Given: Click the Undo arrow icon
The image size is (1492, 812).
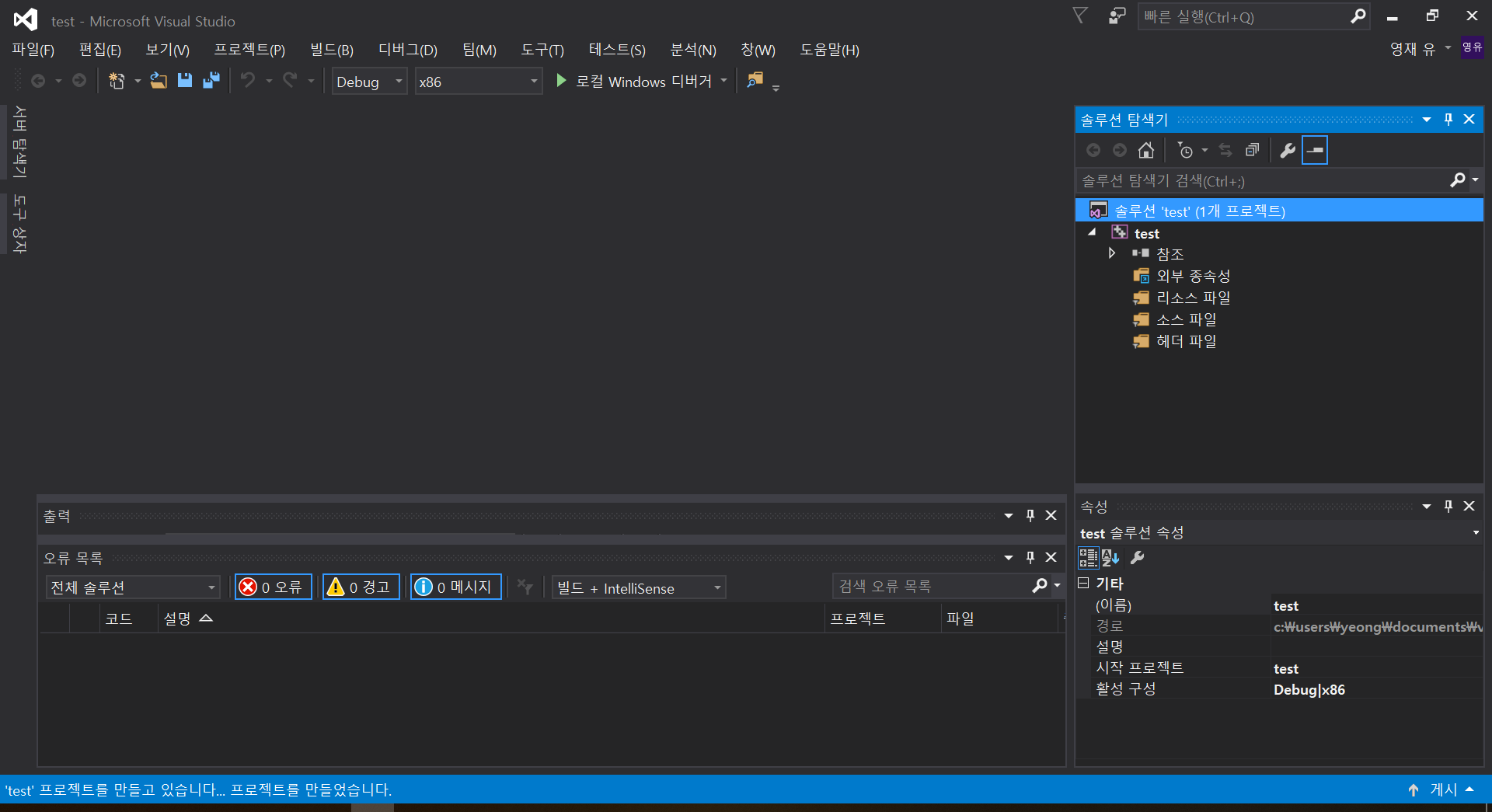Looking at the screenshot, I should coord(248,81).
